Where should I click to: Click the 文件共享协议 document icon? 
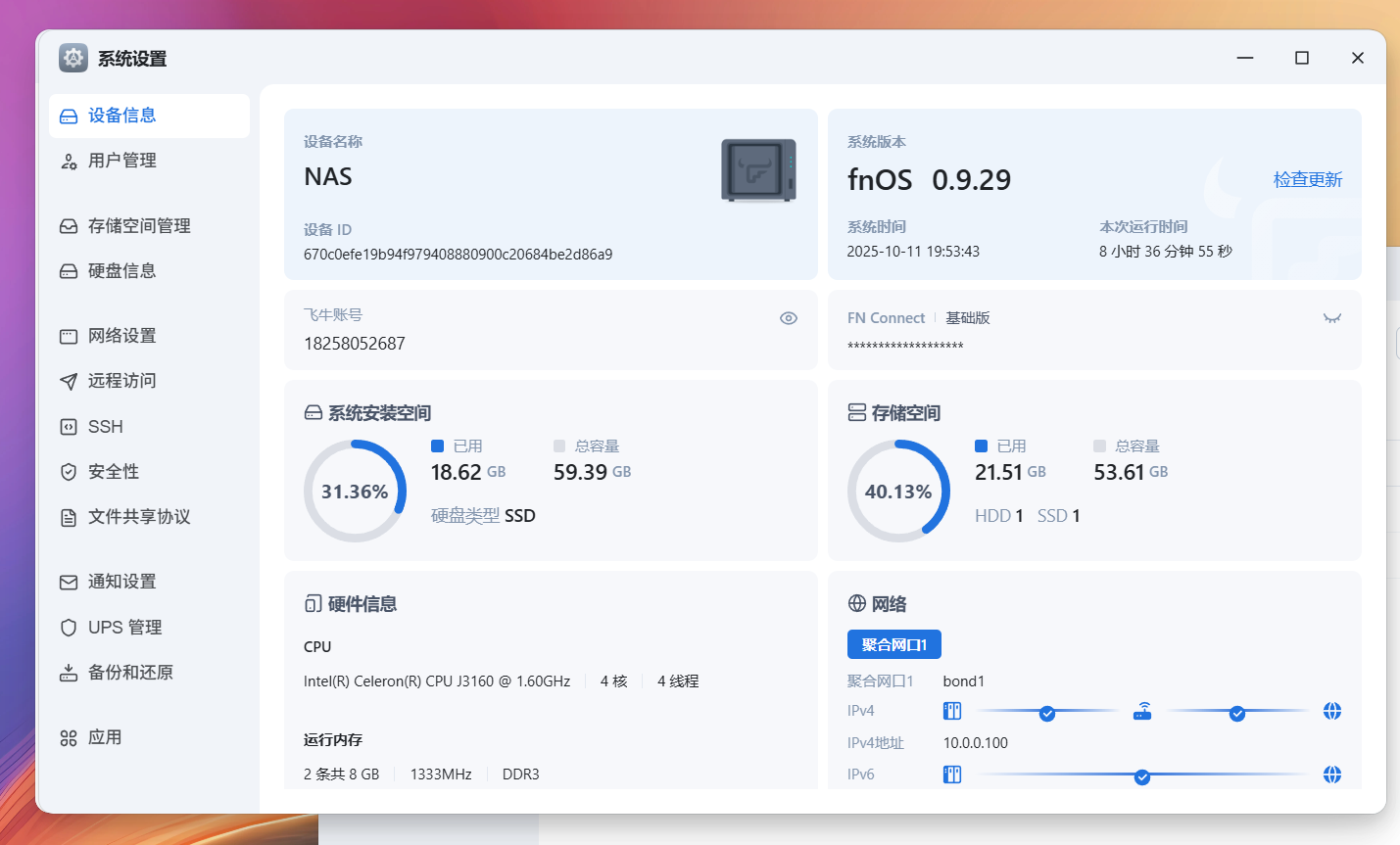69,517
